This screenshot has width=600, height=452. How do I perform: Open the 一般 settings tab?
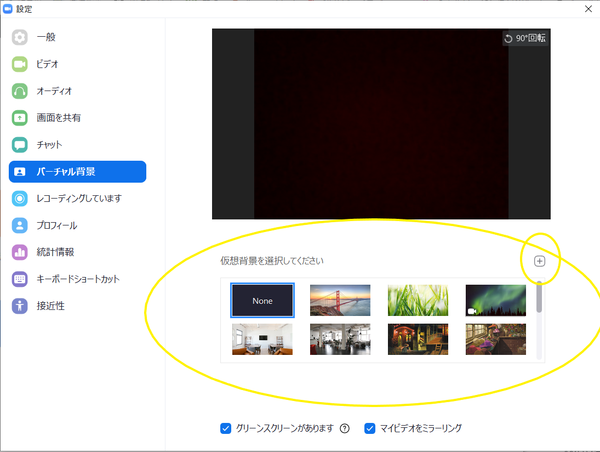point(77,38)
